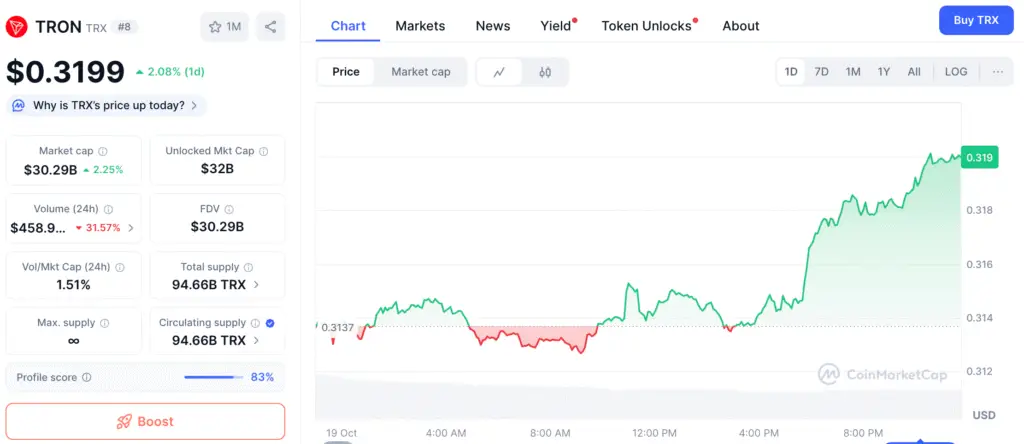Viewport: 1024px width, 444px height.
Task: Click the Market cap info icon
Action: (104, 151)
